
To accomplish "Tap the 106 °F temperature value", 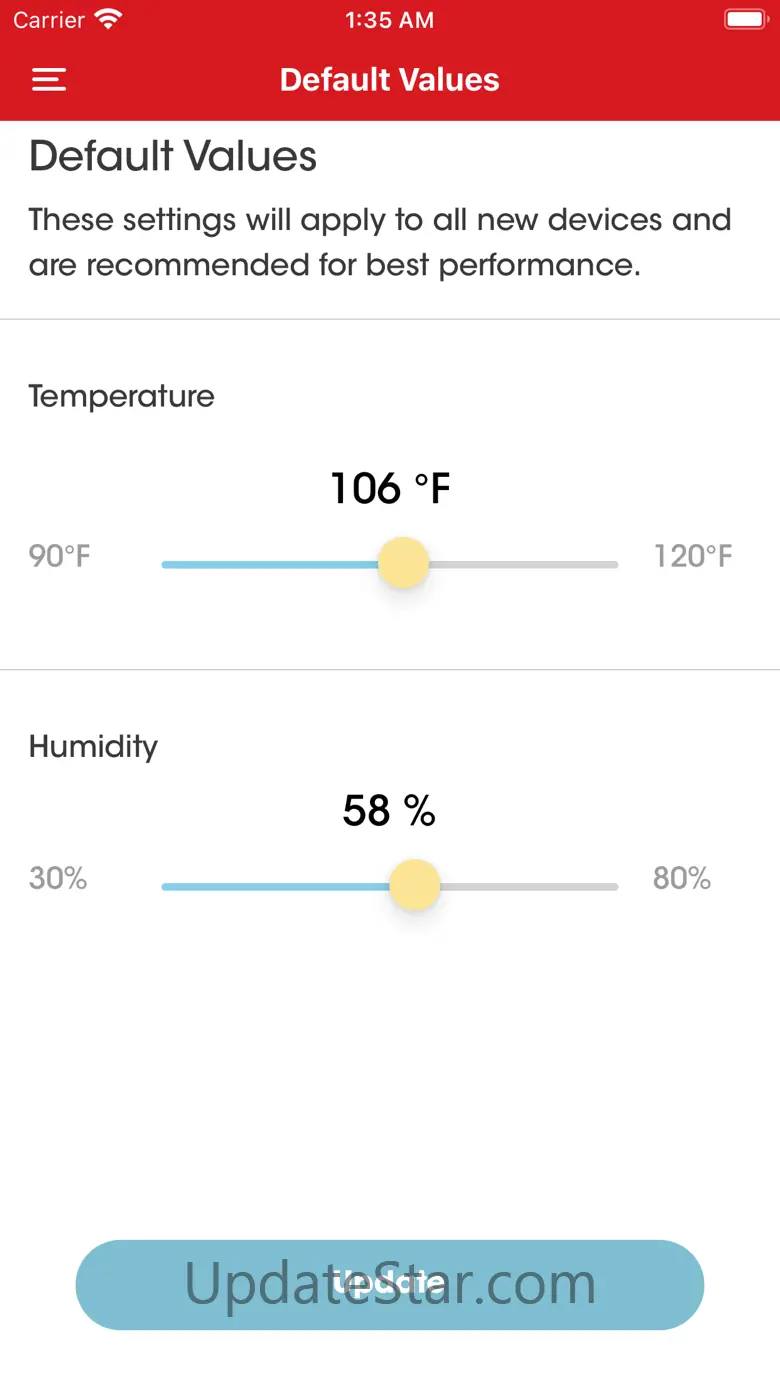I will (390, 489).
